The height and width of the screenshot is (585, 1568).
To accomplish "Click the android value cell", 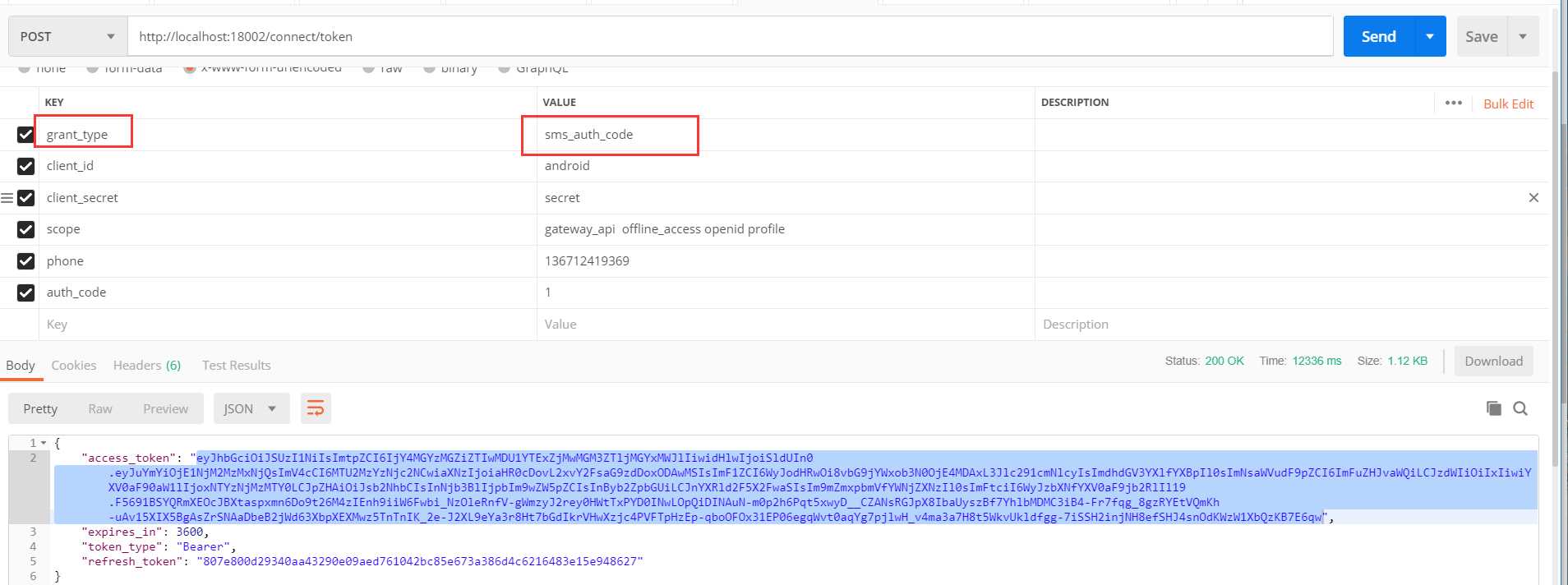I will (x=786, y=166).
